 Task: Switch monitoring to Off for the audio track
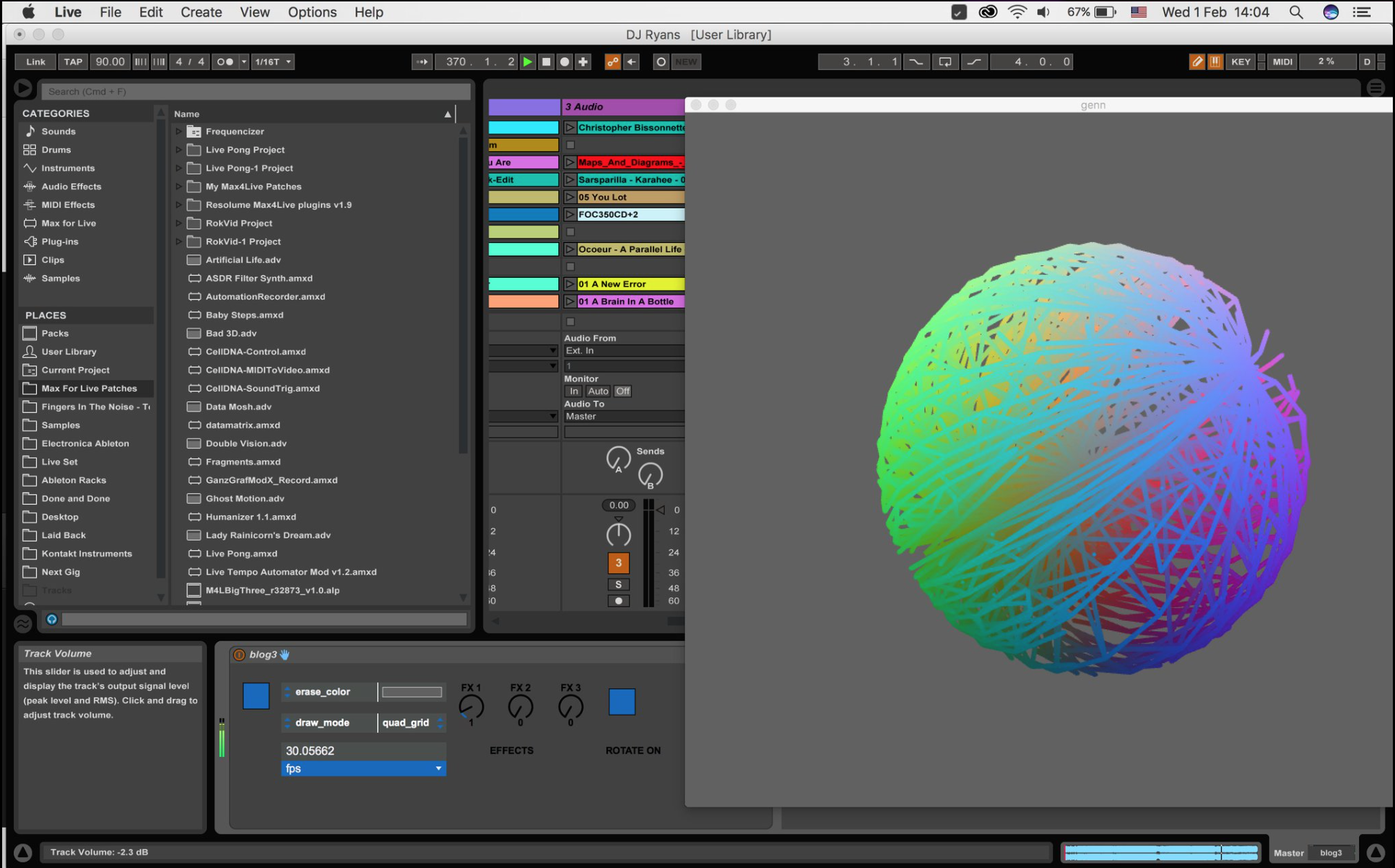[x=622, y=391]
